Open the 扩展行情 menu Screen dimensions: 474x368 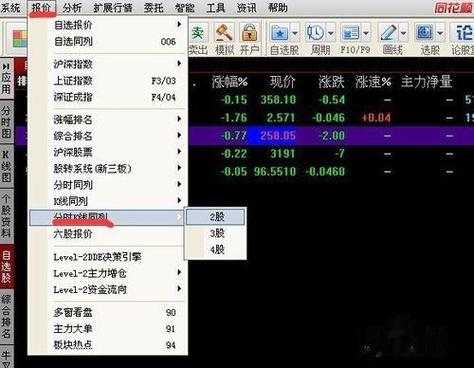point(113,7)
